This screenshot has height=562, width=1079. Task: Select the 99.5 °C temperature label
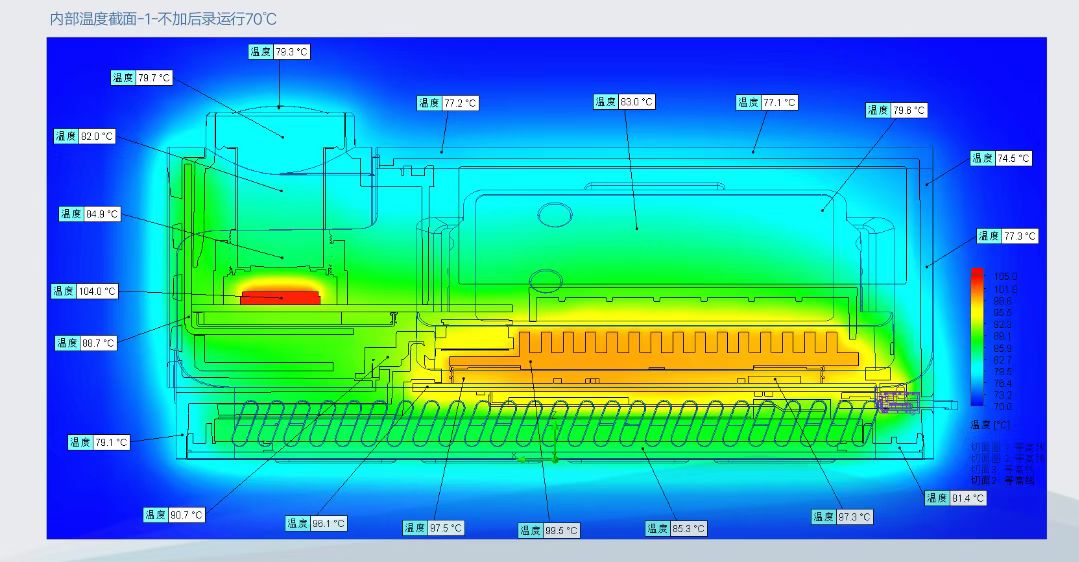click(x=549, y=530)
